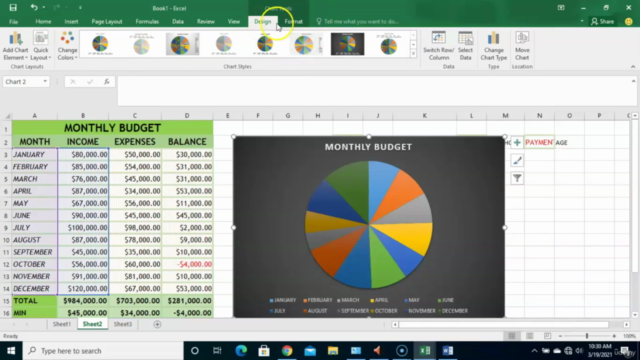Click the Chart Filters funnel button
The width and height of the screenshot is (640, 360).
(x=517, y=178)
